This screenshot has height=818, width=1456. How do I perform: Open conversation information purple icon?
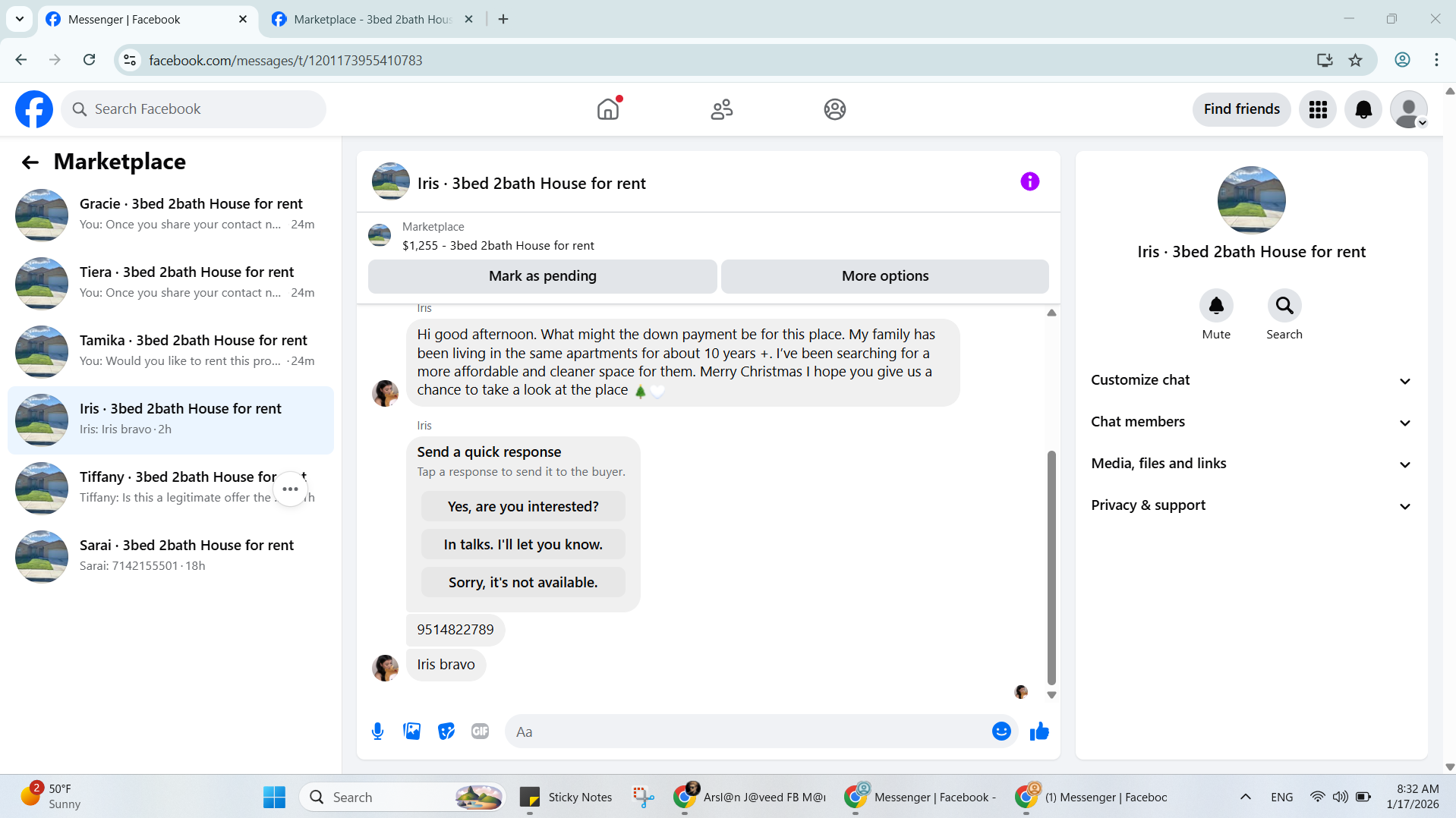[x=1029, y=181]
